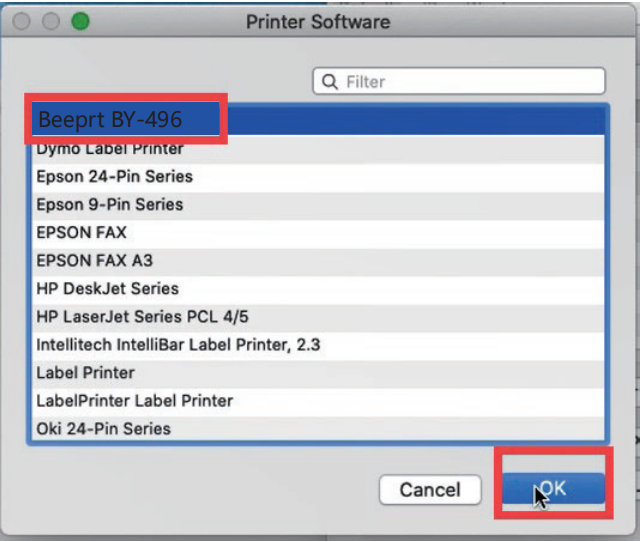The height and width of the screenshot is (542, 640).
Task: Choose Oki 24-Pin Series
Action: [x=318, y=429]
